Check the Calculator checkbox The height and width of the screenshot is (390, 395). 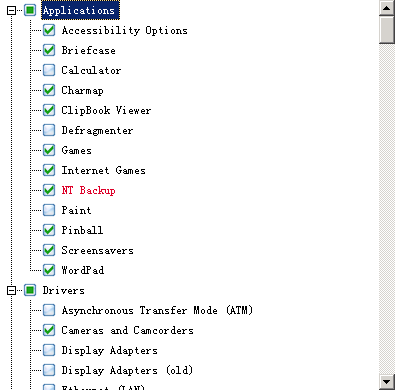coord(49,70)
